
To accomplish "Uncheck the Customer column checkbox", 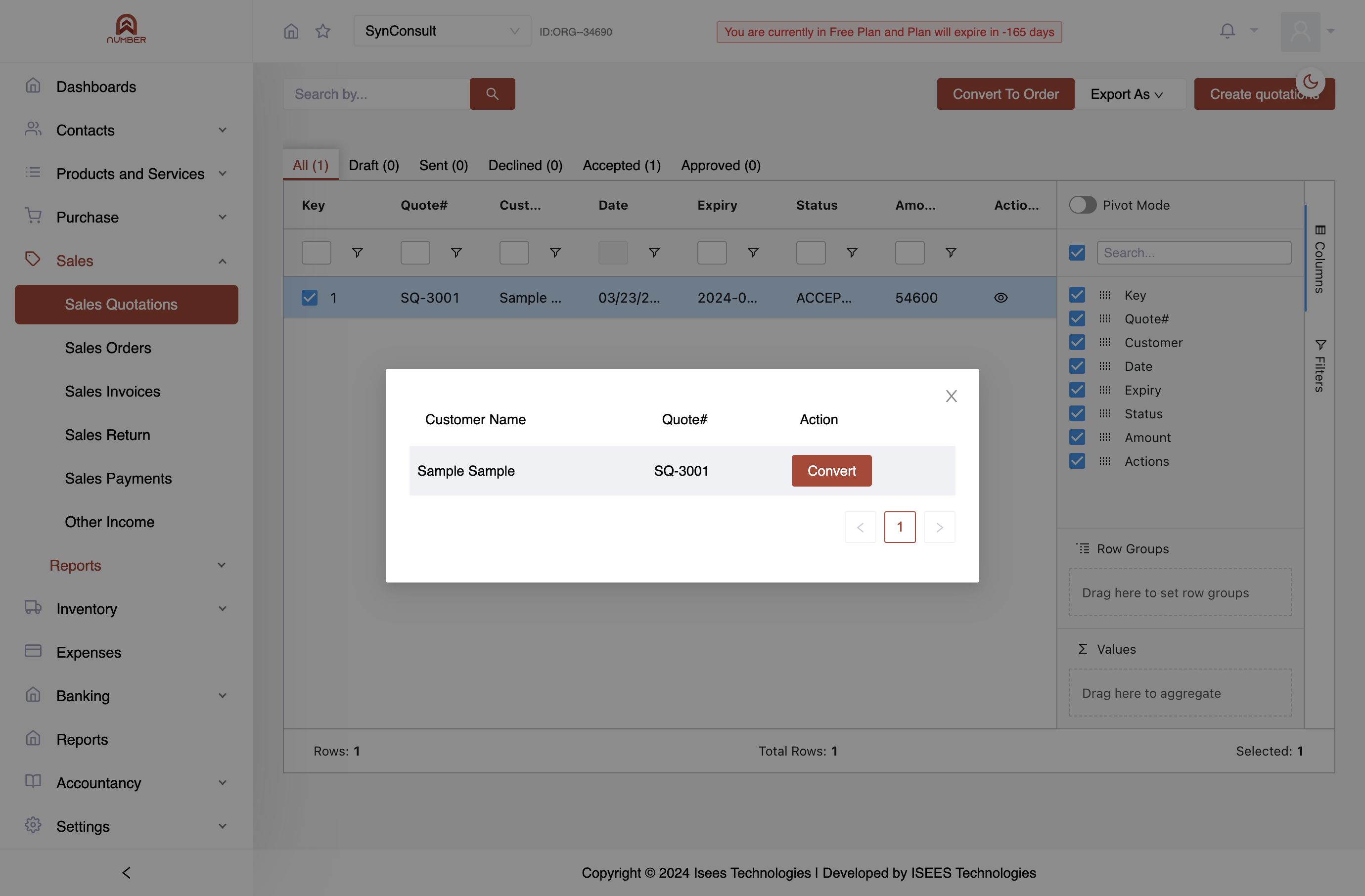I will click(x=1077, y=342).
